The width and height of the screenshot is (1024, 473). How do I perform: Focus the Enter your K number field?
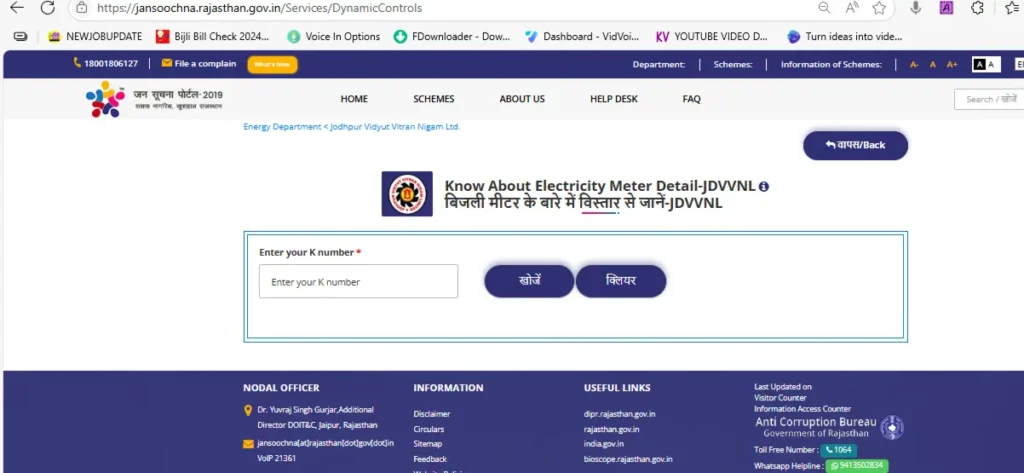pos(358,282)
